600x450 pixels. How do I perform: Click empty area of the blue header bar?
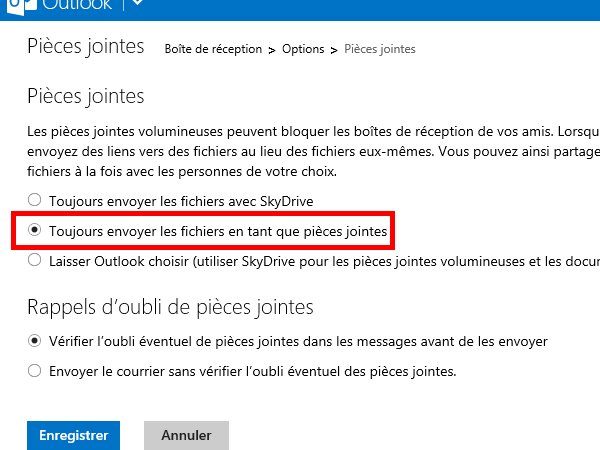click(x=367, y=10)
